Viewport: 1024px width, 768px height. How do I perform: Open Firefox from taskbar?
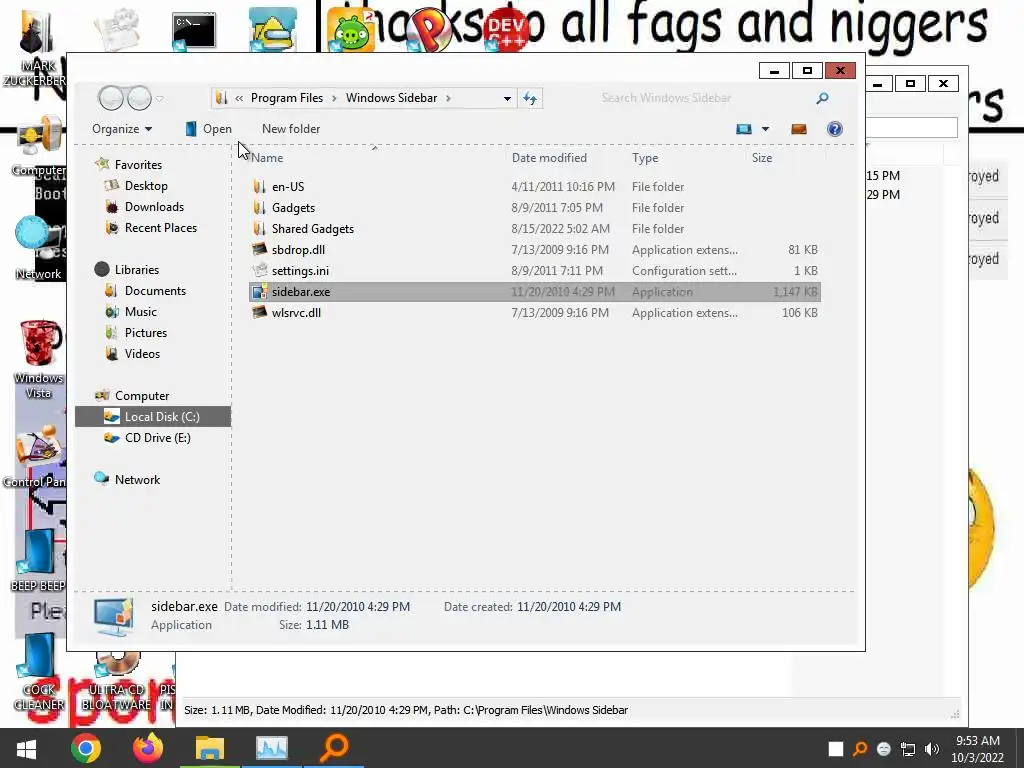[148, 748]
